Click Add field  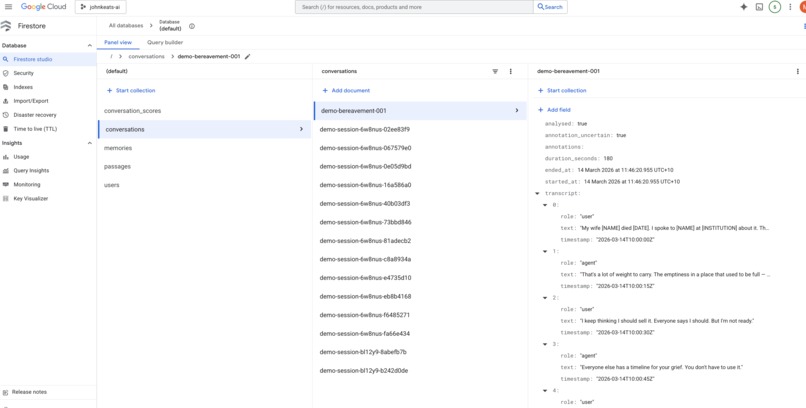554,110
